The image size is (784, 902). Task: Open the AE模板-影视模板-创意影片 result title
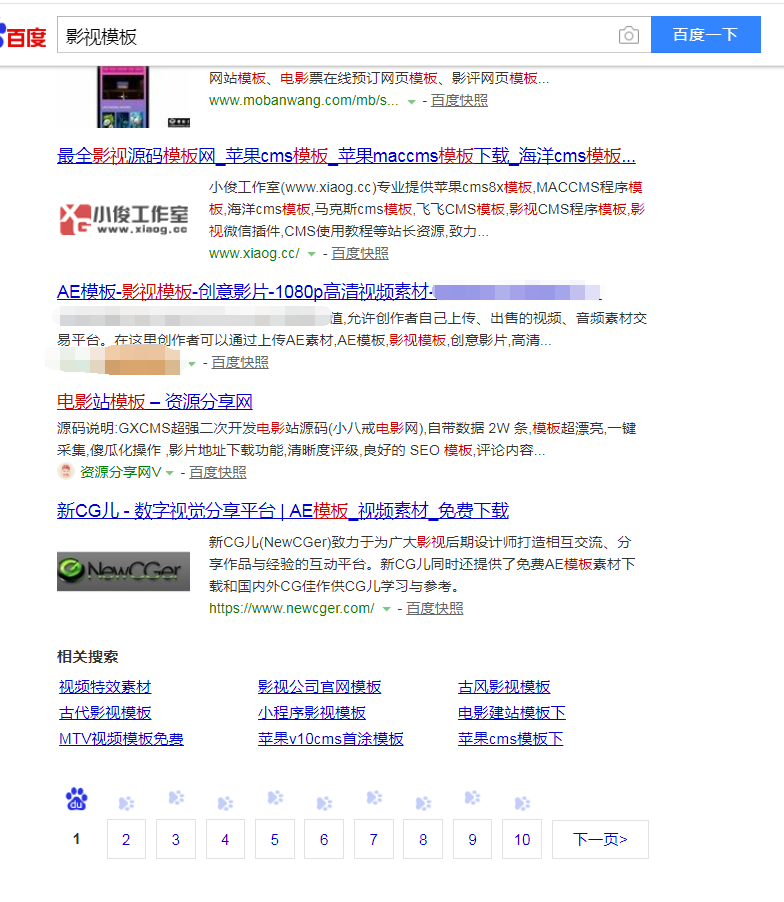pyautogui.click(x=329, y=292)
